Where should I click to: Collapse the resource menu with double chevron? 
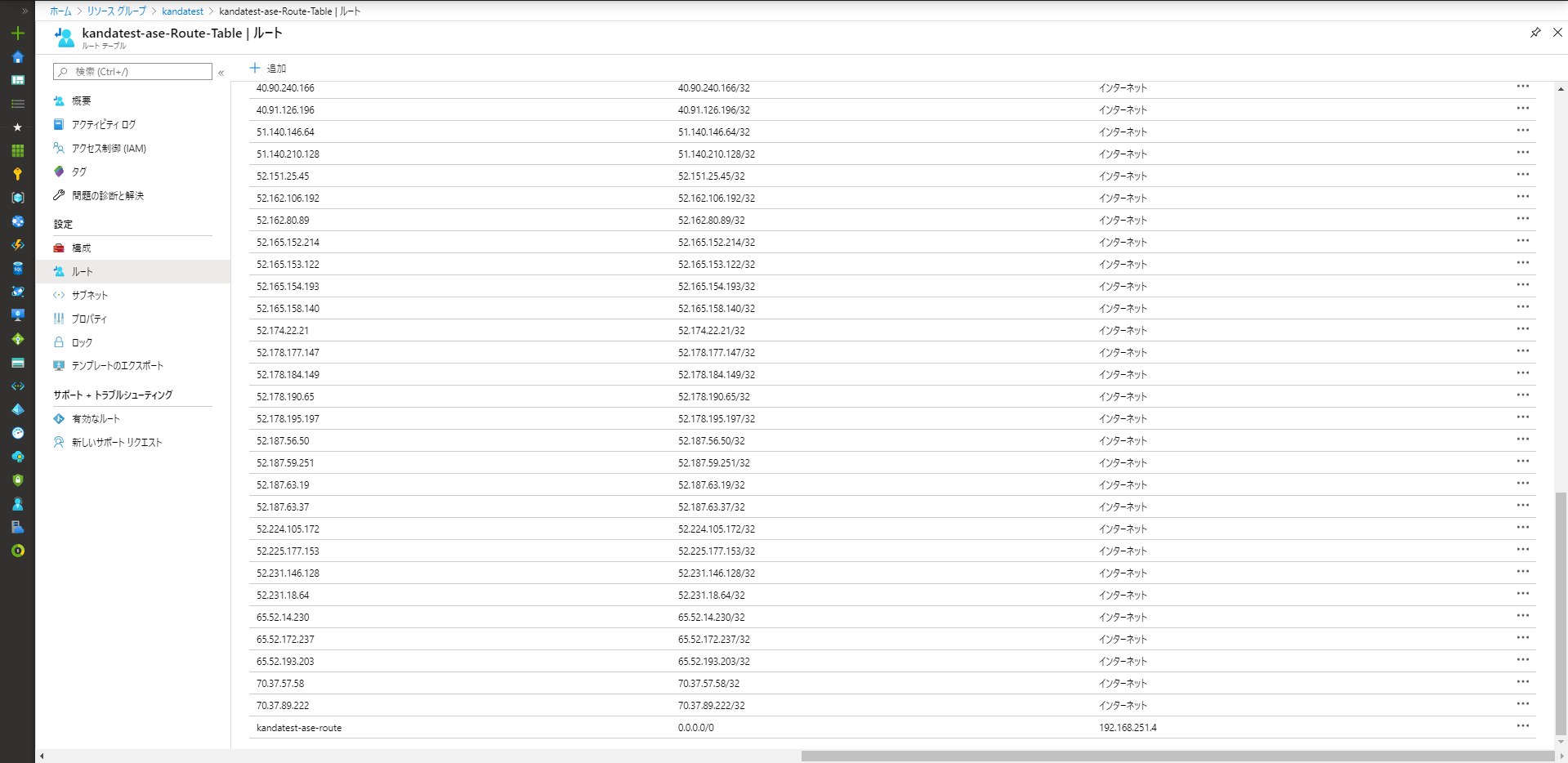click(x=221, y=73)
